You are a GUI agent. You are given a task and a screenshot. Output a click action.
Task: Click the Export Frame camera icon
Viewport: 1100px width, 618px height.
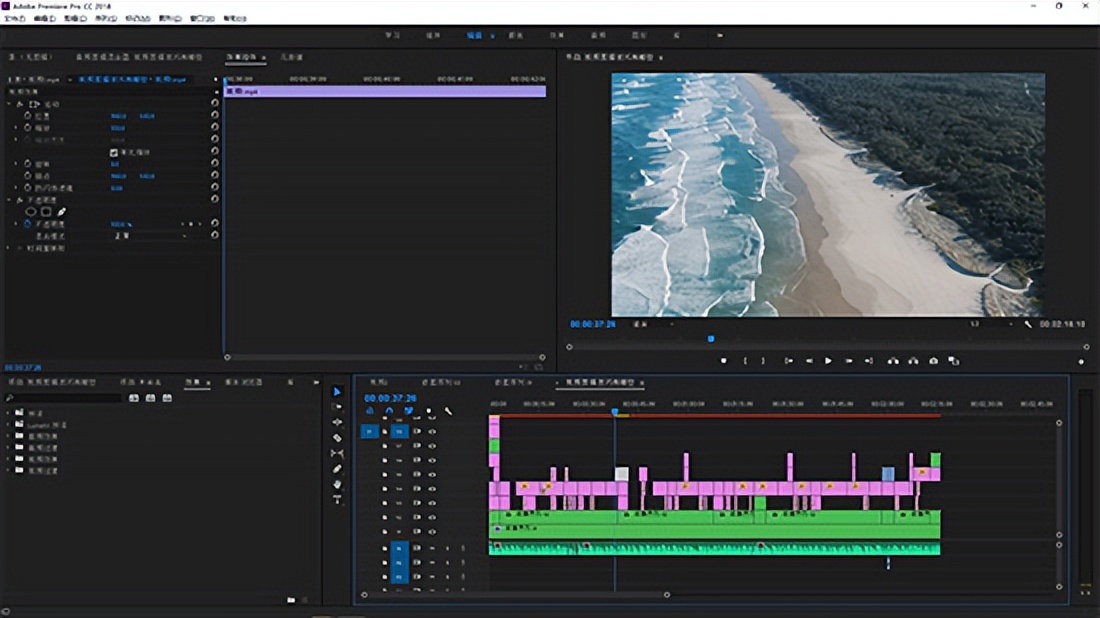933,361
